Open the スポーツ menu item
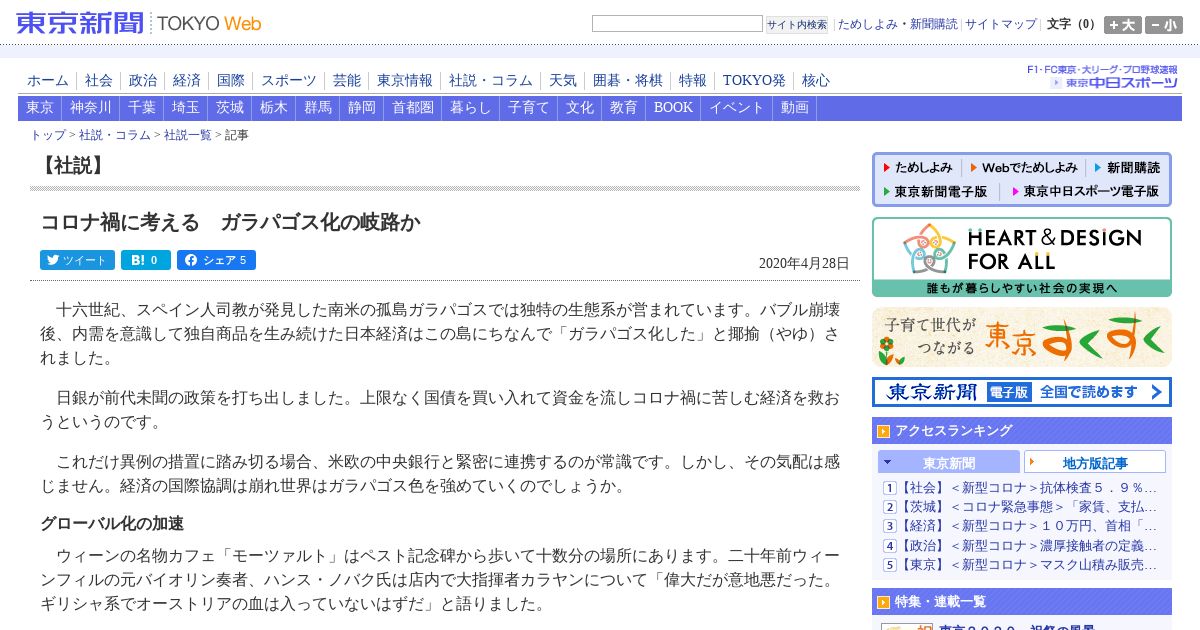The height and width of the screenshot is (630, 1200). coord(289,81)
